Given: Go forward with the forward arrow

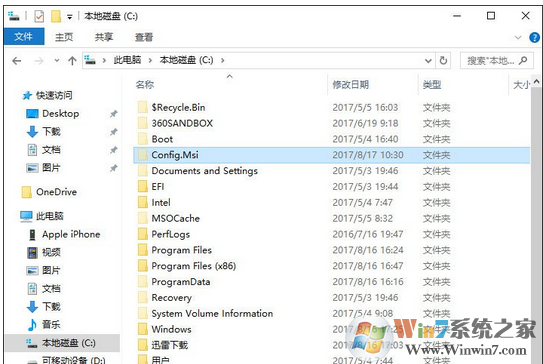Looking at the screenshot, I should pos(39,61).
